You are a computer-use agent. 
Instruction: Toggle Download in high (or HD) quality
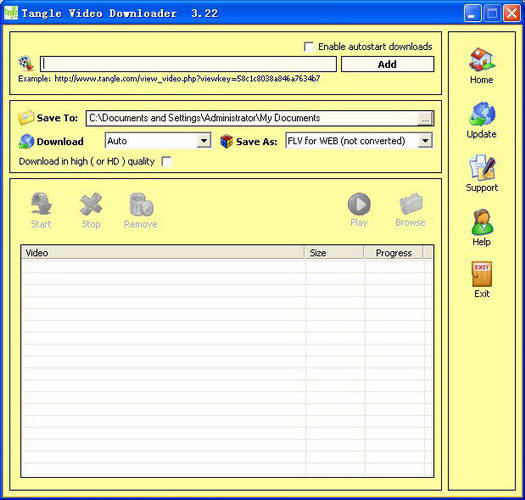click(x=166, y=161)
